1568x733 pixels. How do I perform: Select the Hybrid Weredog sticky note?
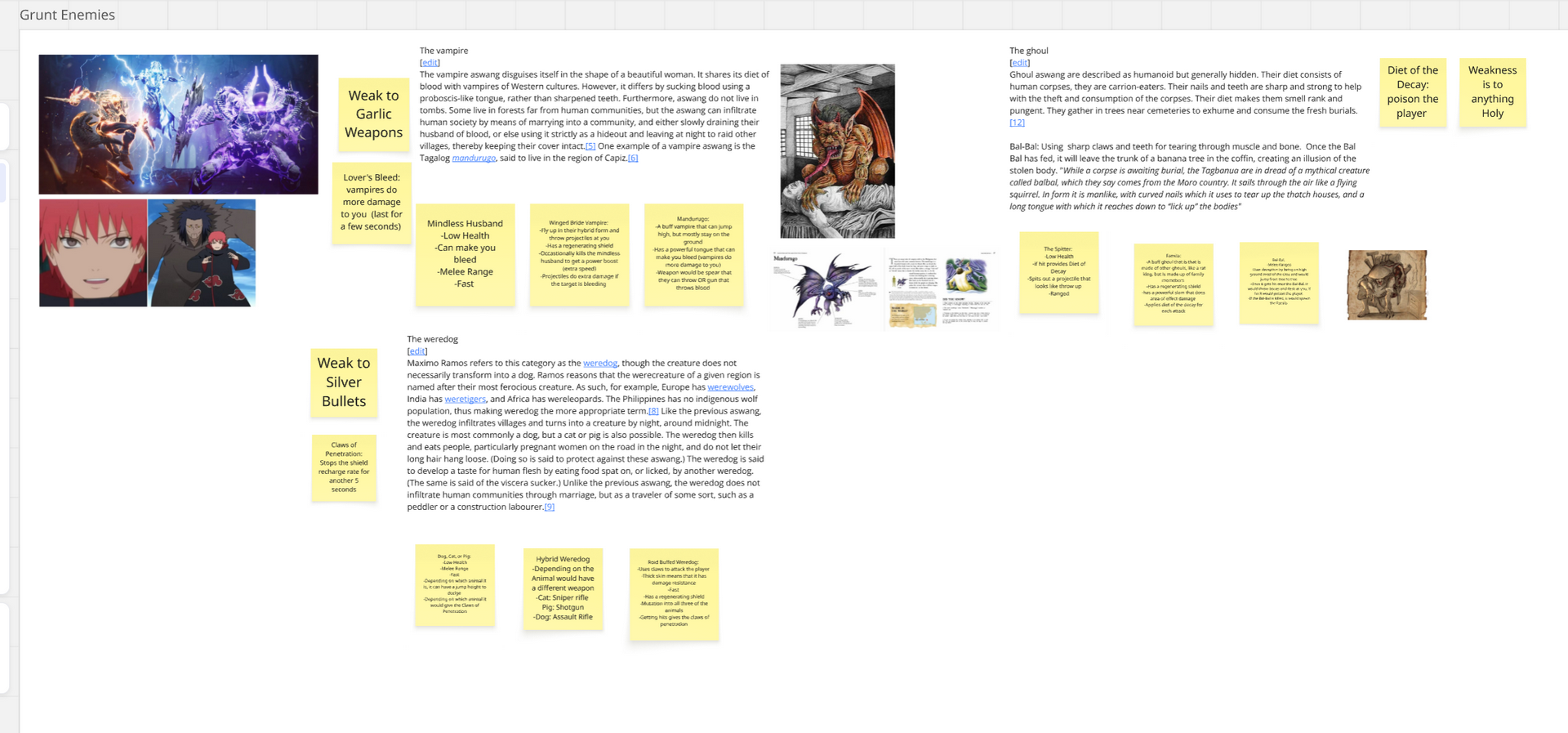pyautogui.click(x=563, y=588)
